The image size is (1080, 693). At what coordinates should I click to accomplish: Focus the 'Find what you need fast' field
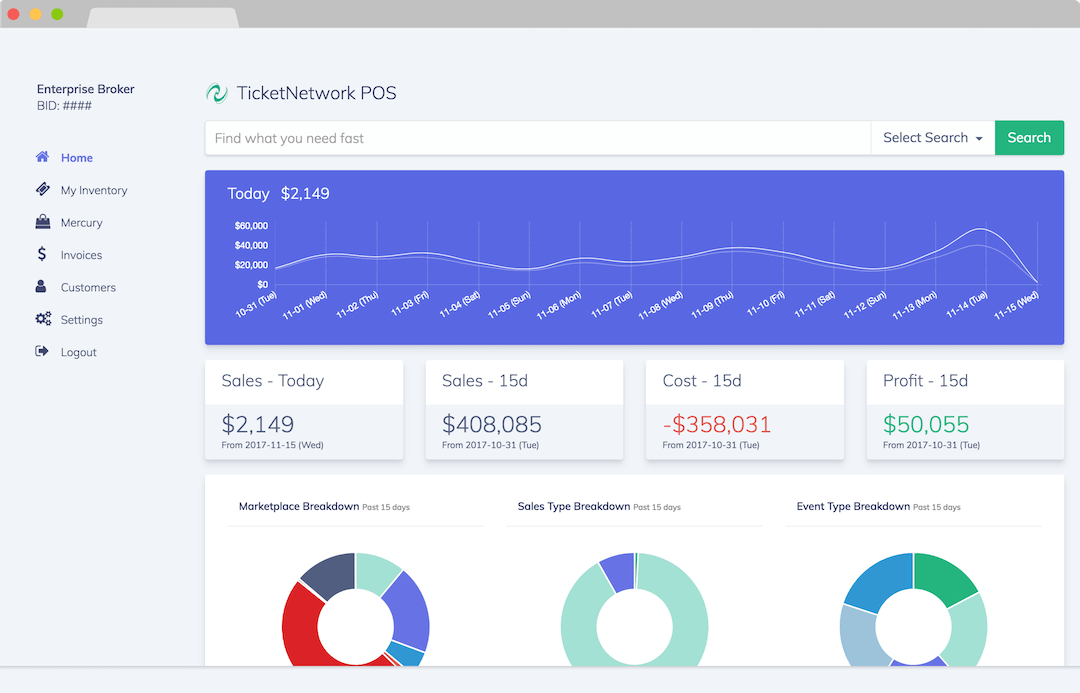[537, 138]
